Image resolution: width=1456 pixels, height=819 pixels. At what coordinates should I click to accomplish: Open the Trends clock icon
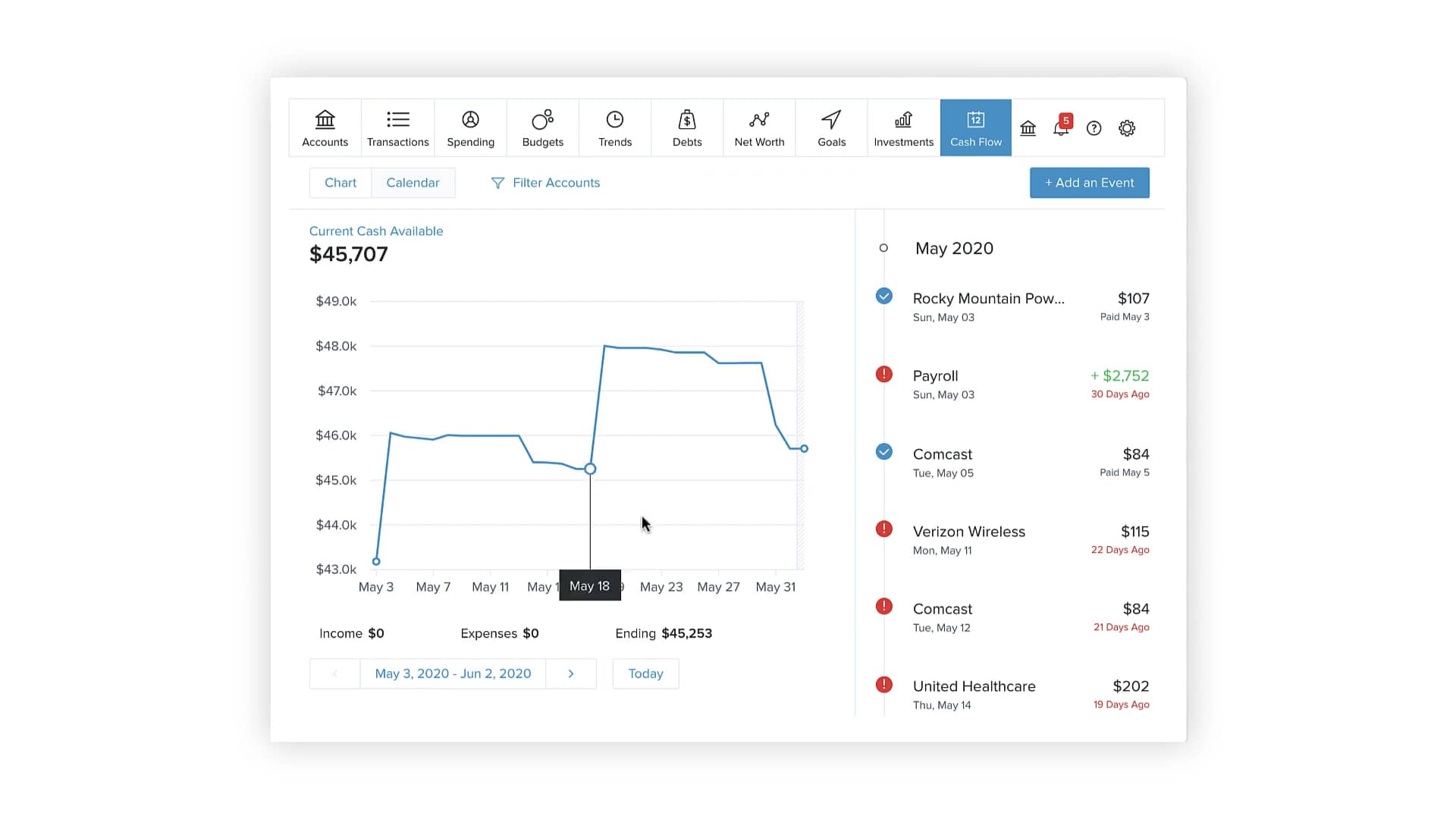(614, 127)
